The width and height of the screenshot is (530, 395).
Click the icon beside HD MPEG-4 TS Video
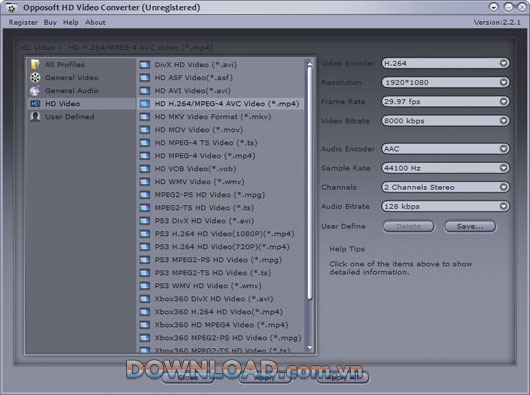coord(145,143)
